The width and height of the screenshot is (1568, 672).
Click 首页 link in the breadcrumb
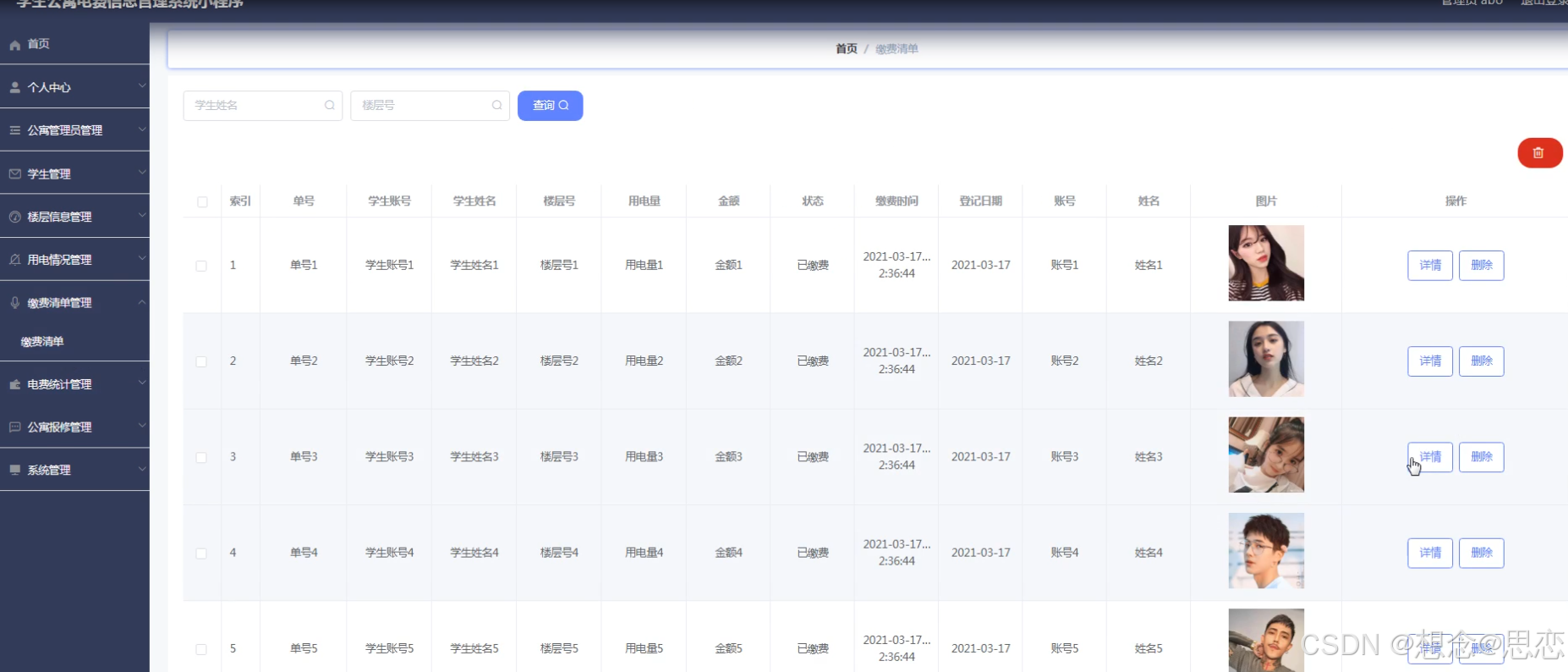click(x=847, y=49)
